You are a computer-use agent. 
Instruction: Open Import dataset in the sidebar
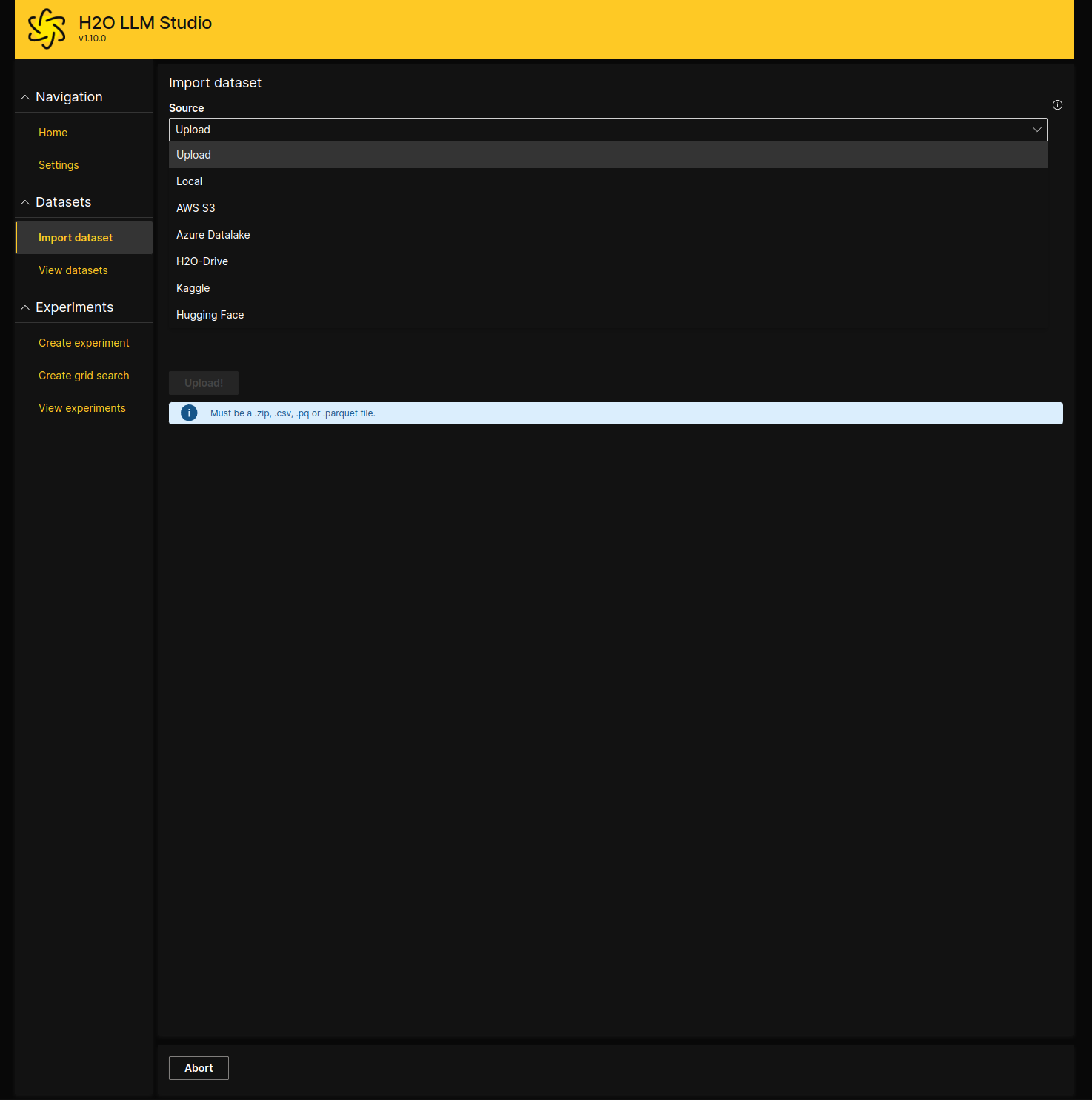84,238
